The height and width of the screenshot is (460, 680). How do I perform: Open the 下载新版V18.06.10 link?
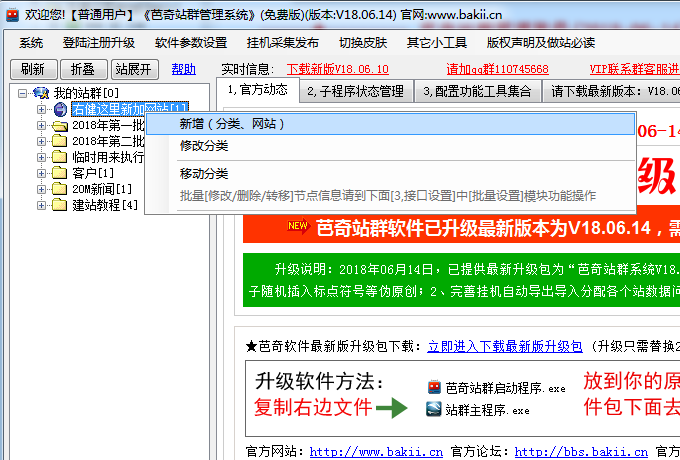coord(337,69)
